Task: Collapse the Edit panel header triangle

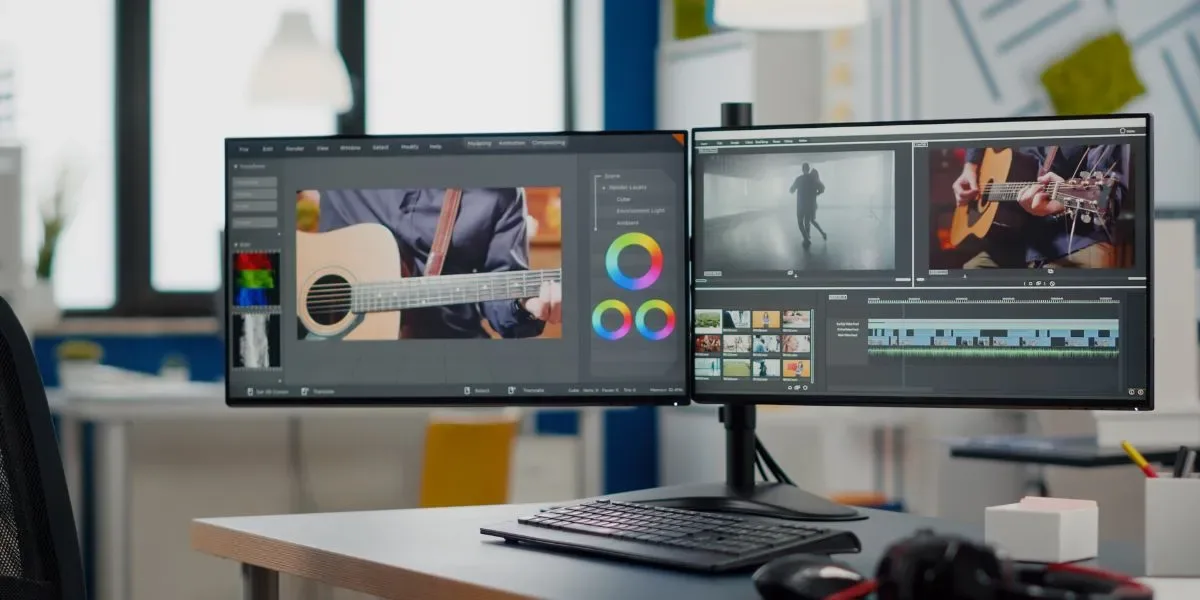Action: [x=234, y=244]
